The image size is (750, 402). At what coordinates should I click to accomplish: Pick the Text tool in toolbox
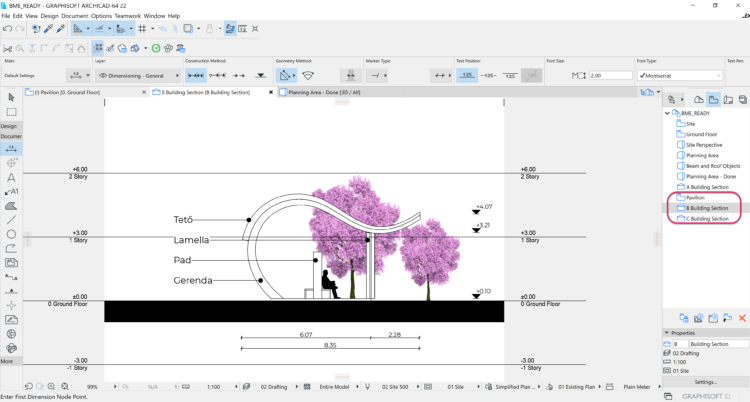point(11,177)
